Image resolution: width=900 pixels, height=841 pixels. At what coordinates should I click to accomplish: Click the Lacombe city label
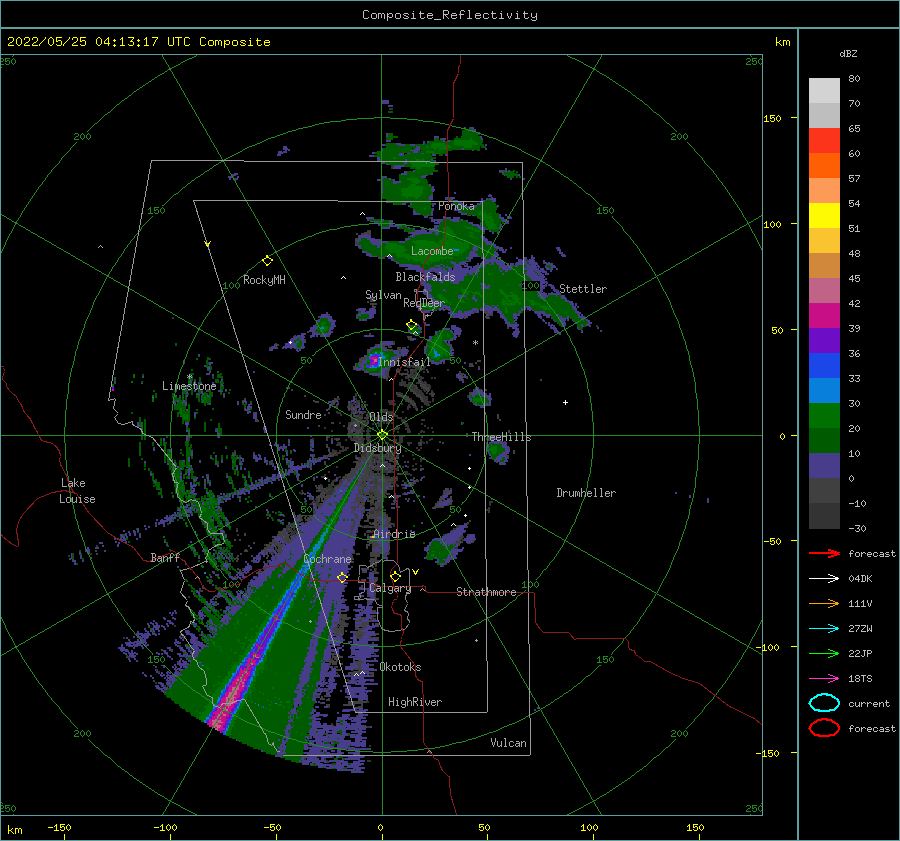[432, 251]
